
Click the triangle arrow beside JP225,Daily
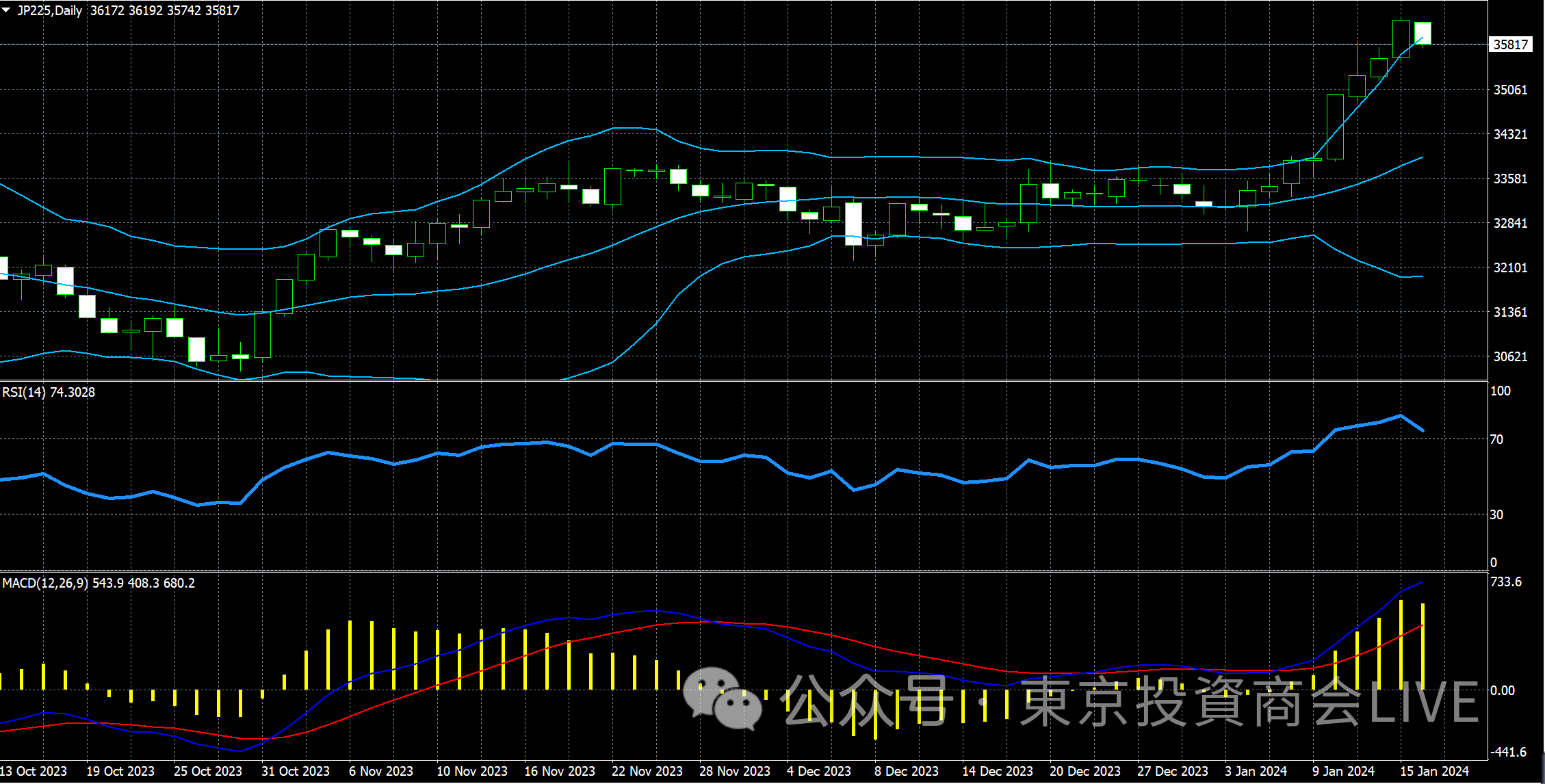(6, 10)
